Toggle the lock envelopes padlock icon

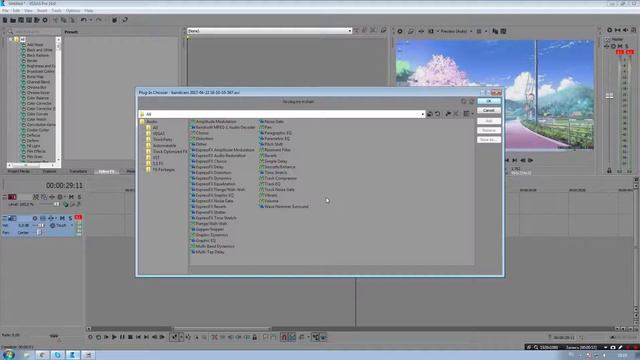[255, 337]
